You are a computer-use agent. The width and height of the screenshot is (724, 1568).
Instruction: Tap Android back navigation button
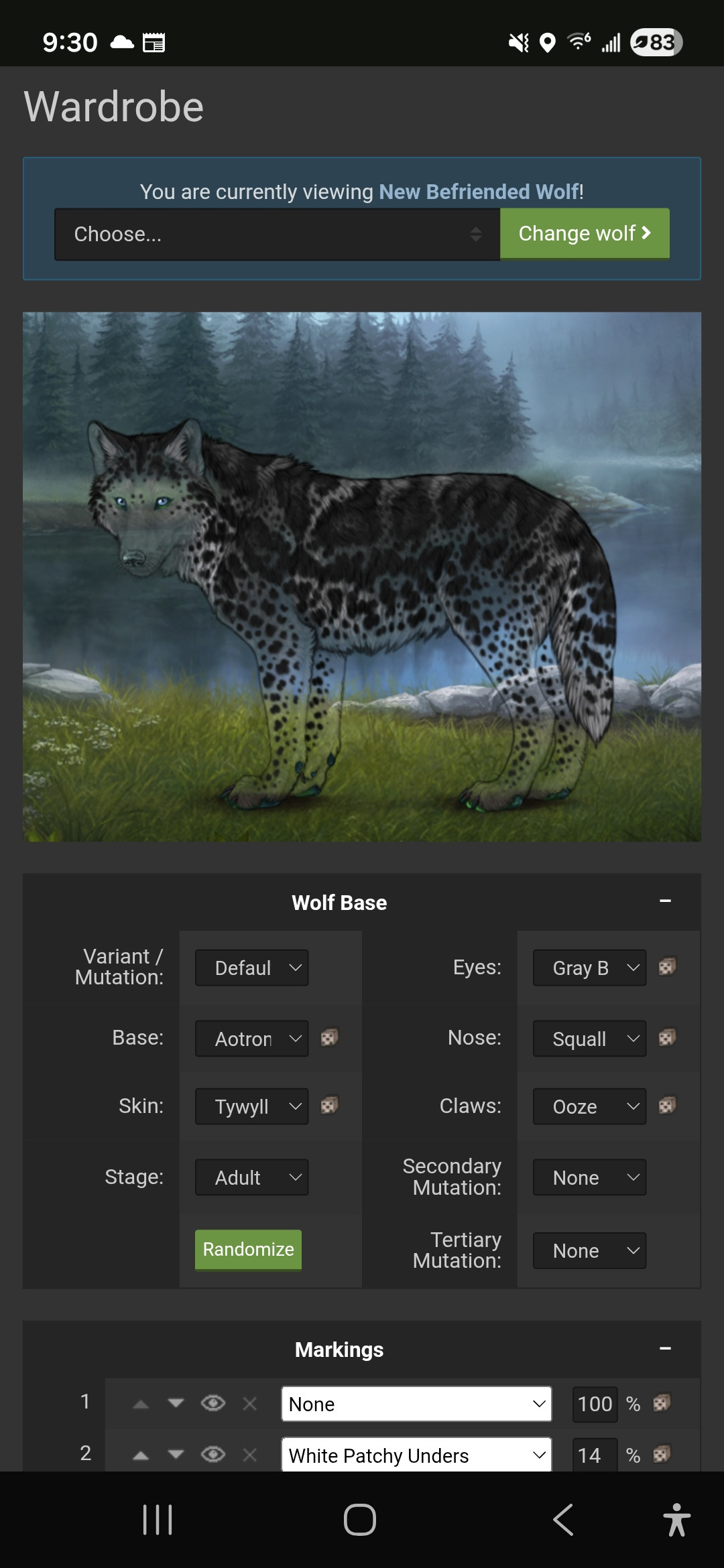tap(563, 1519)
